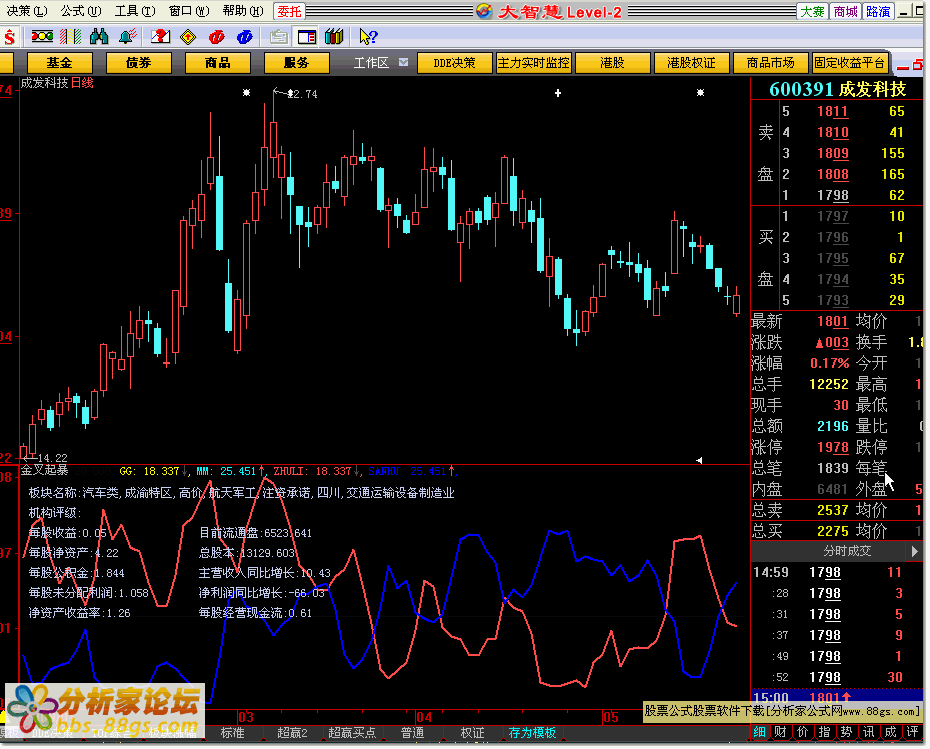Open the 固定收益平台 workspace button
This screenshot has width=930, height=749.
(x=849, y=63)
